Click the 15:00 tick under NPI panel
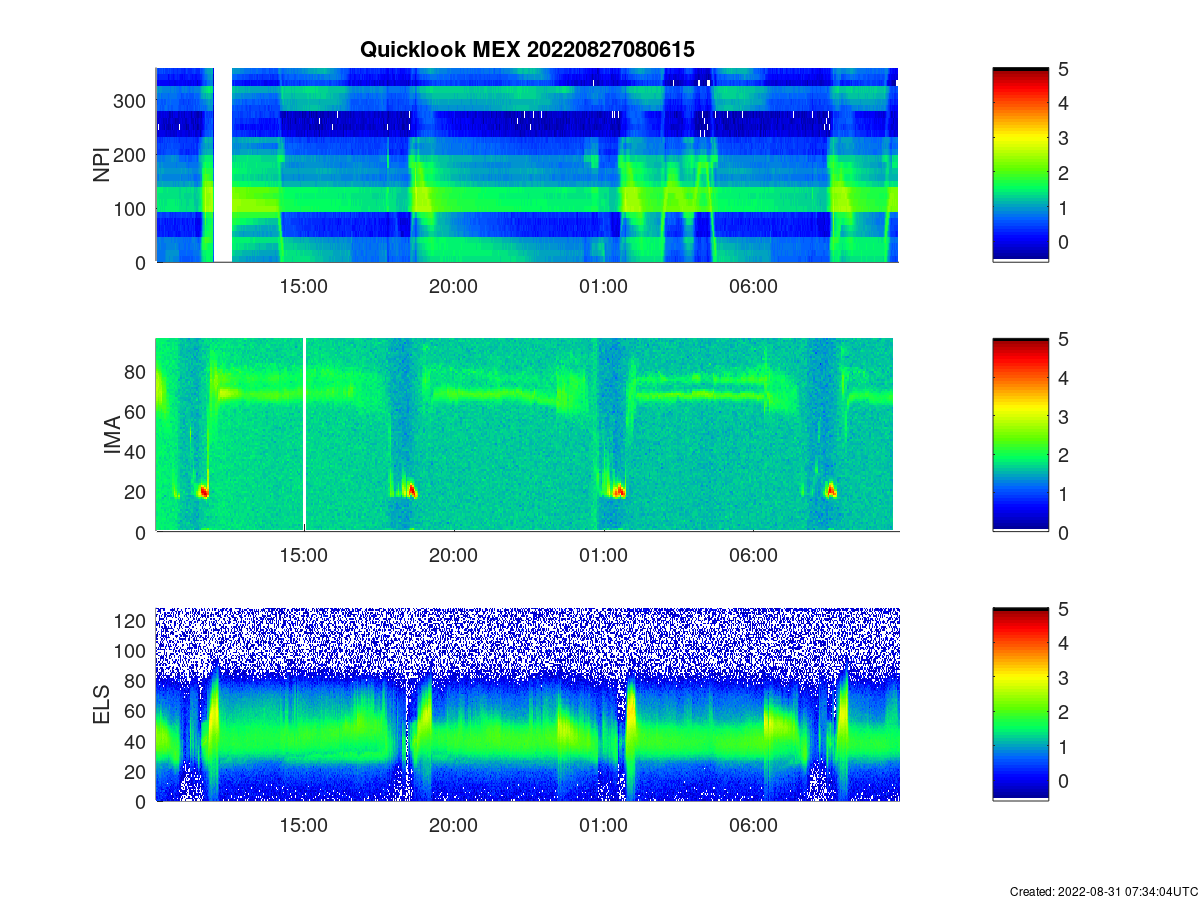Viewport: 1200px width, 900px height. point(304,286)
